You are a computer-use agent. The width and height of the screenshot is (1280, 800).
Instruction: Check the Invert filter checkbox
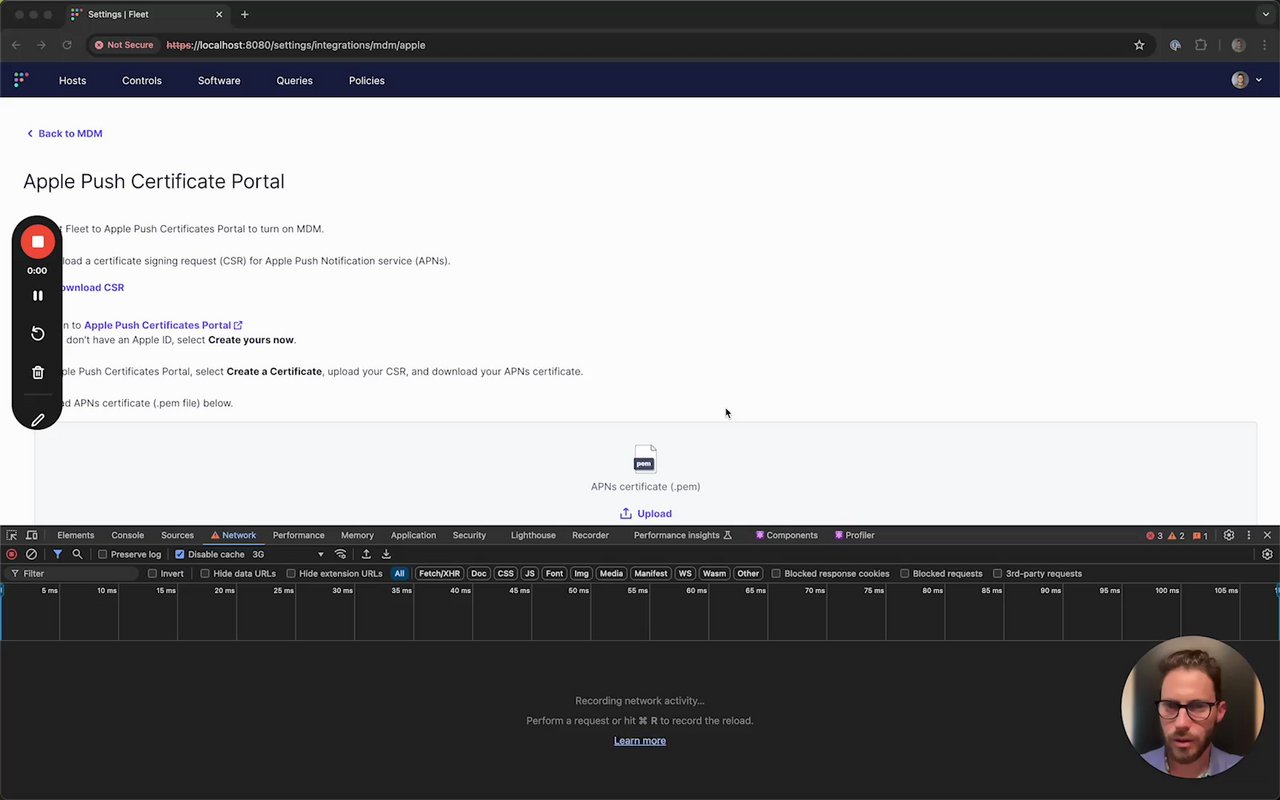152,574
